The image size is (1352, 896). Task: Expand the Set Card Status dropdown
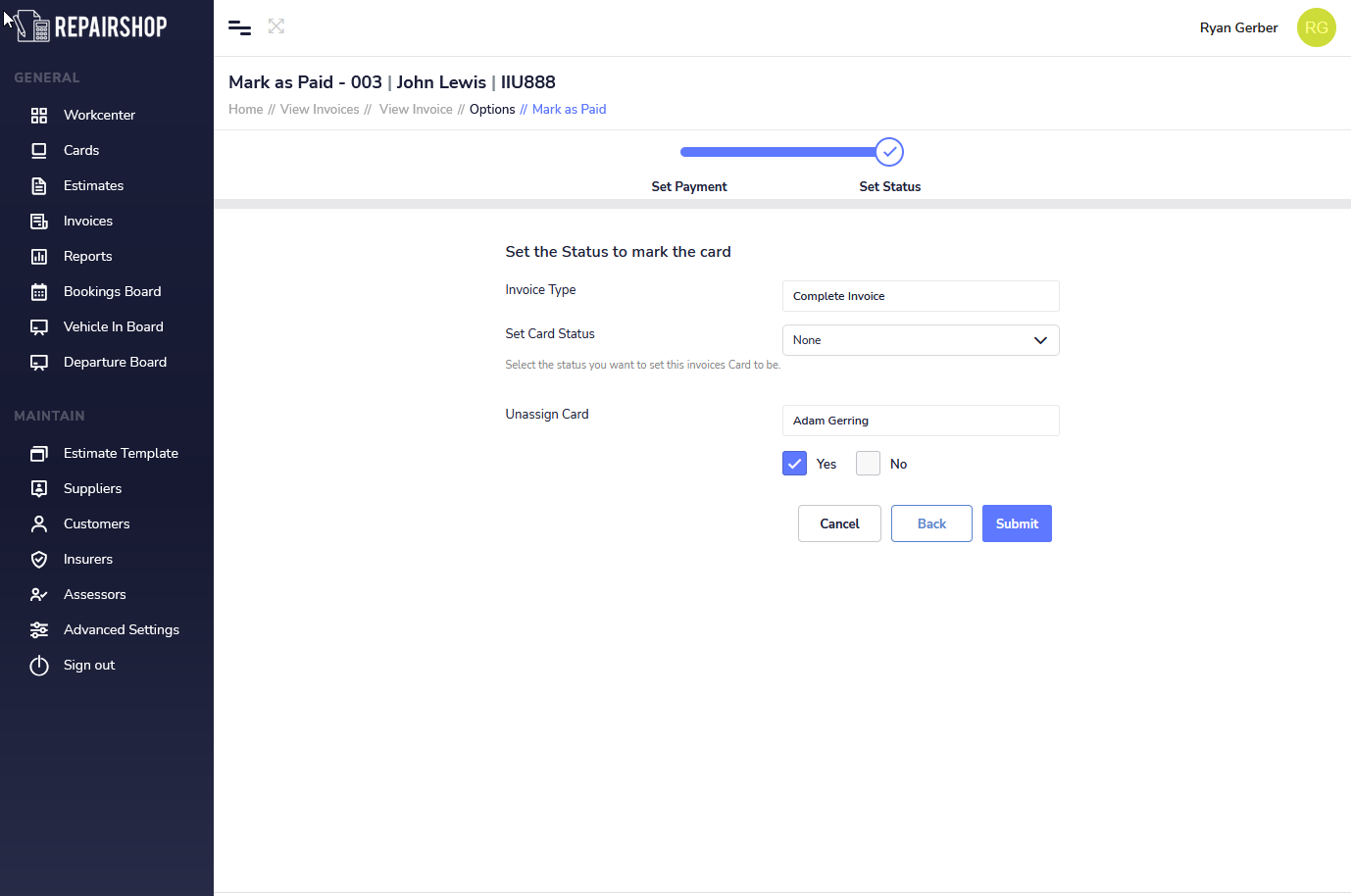tap(920, 340)
